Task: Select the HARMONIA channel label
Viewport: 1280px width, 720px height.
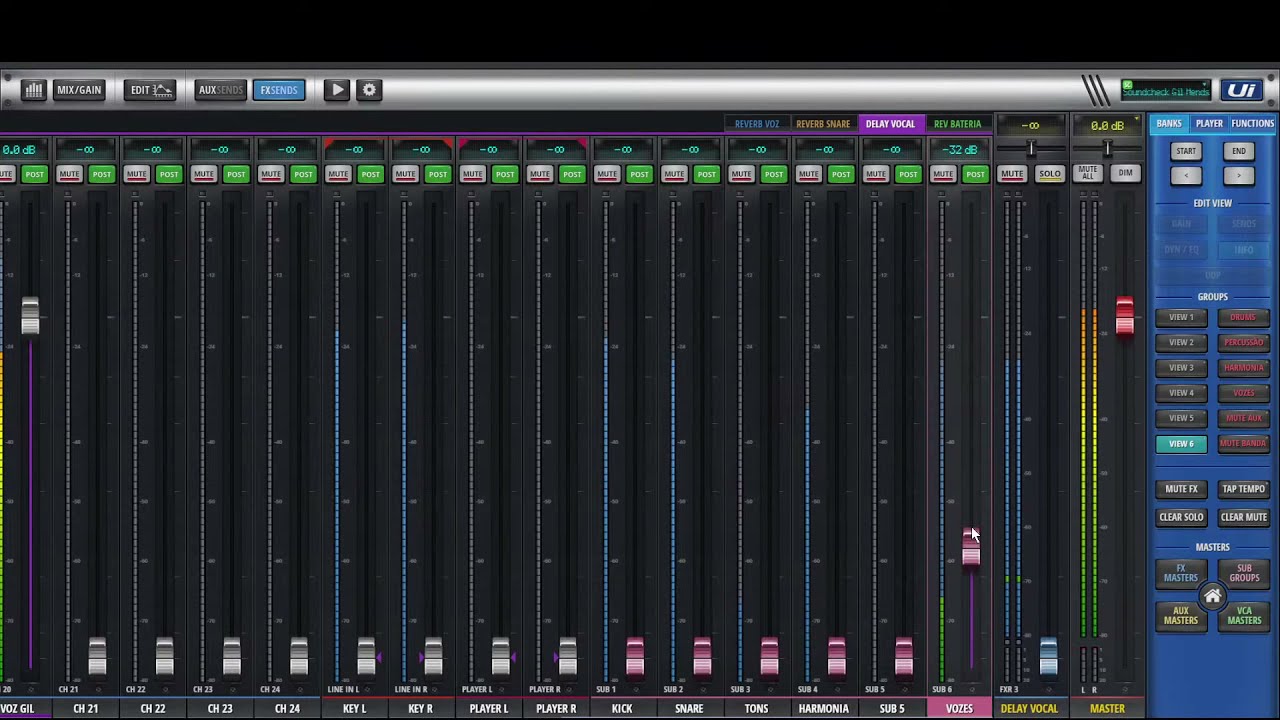Action: pos(823,709)
